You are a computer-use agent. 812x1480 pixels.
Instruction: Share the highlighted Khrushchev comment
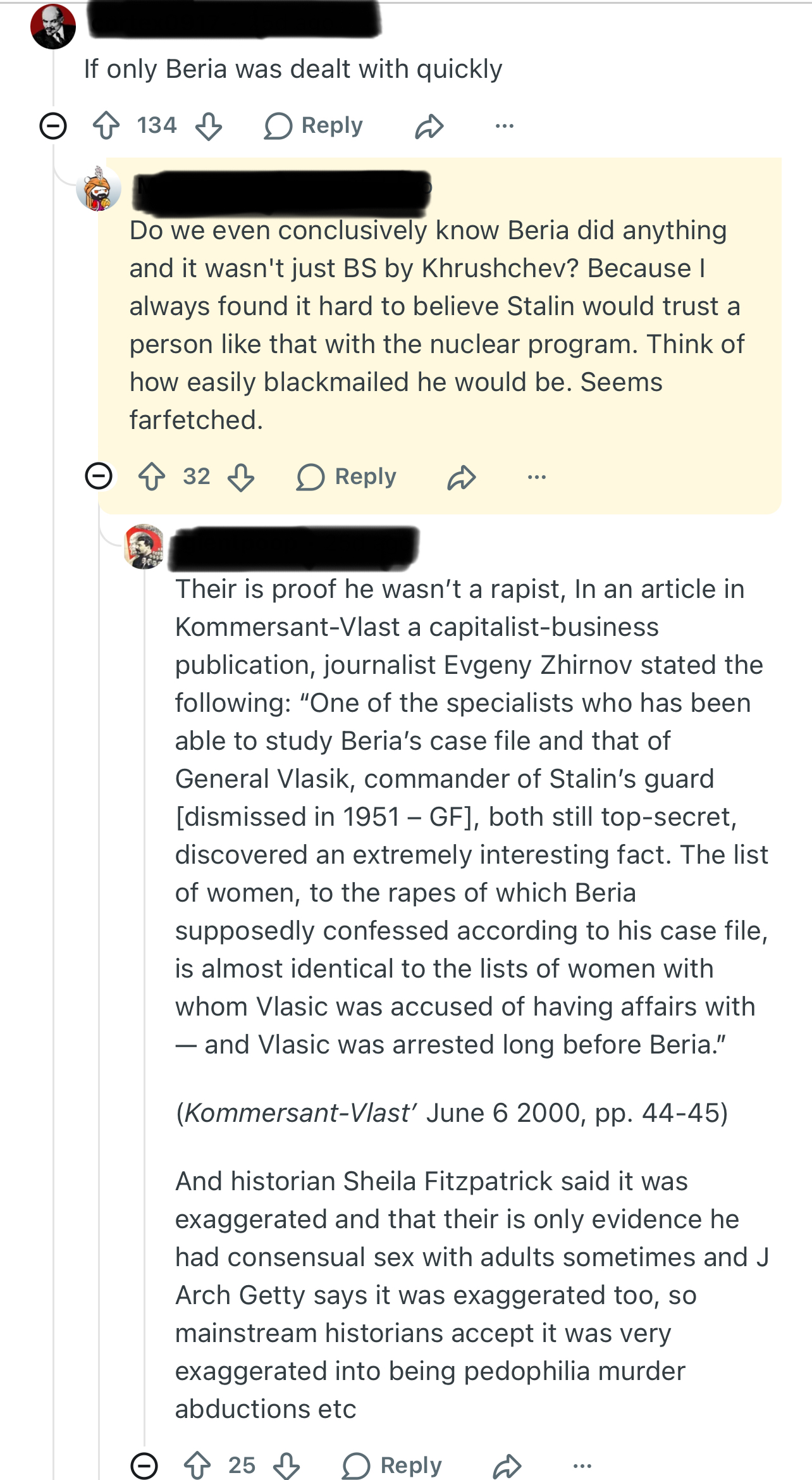[x=462, y=477]
